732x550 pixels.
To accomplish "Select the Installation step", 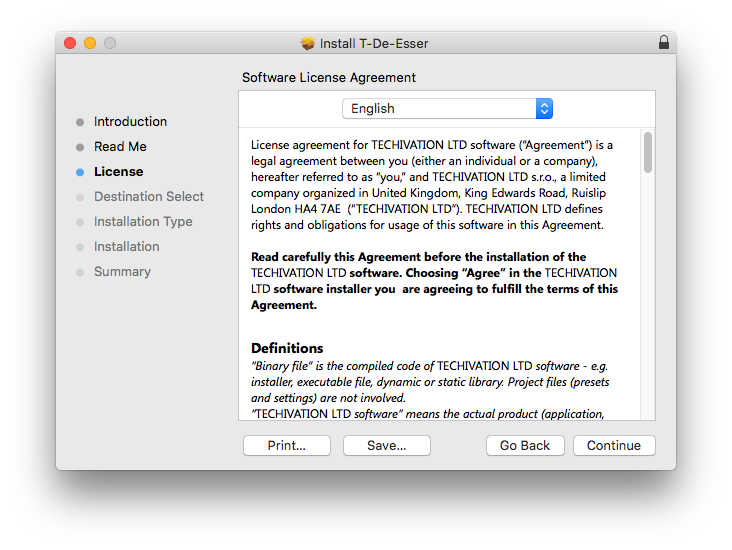I will tap(127, 247).
